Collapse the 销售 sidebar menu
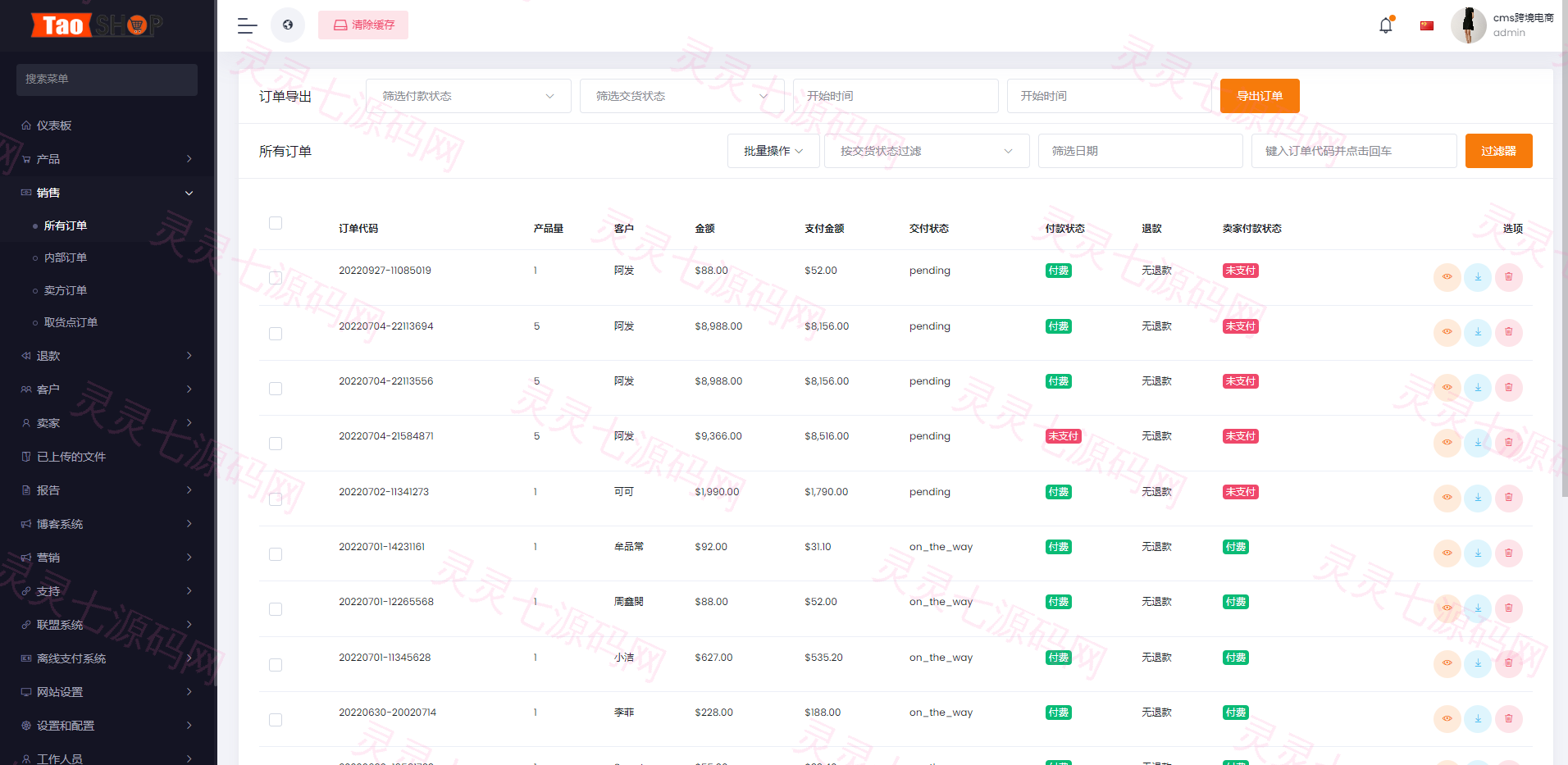The image size is (1568, 765). (108, 193)
